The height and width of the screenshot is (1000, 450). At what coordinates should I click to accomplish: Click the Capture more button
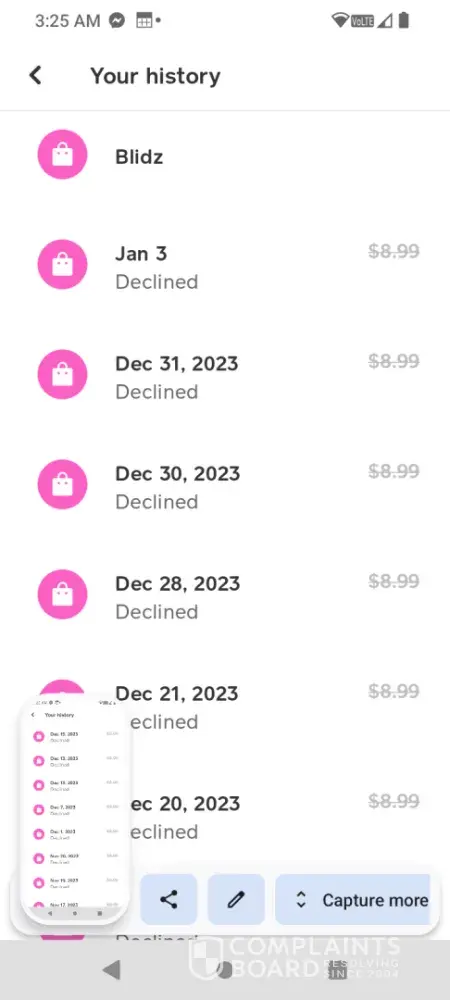point(353,899)
